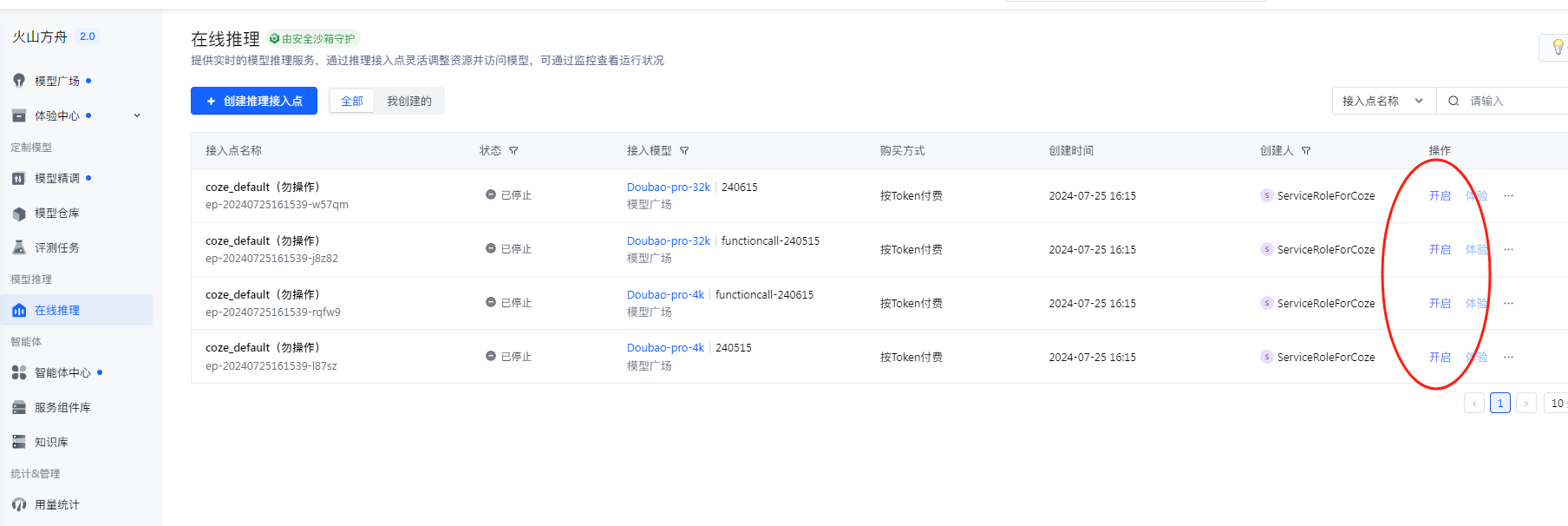Viewport: 1568px width, 526px height.
Task: Click the lightbulb tips icon at top right
Action: point(1558,47)
